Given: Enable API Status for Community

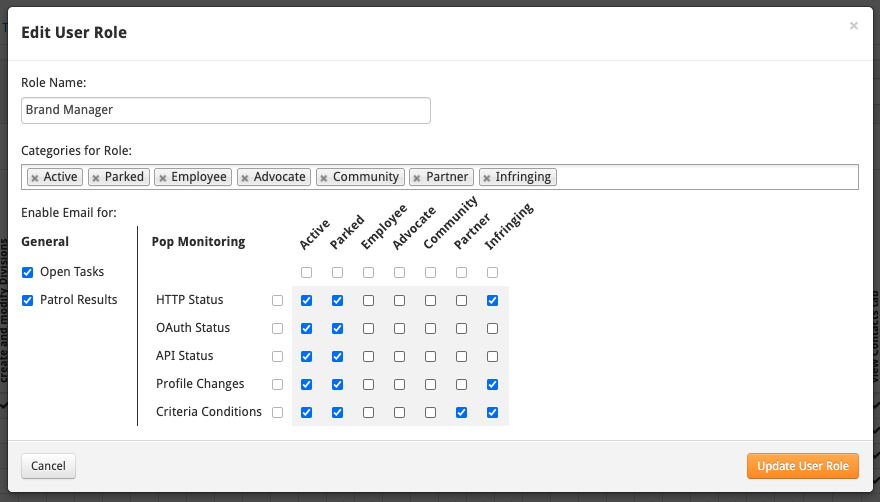Looking at the screenshot, I should click(x=430, y=356).
